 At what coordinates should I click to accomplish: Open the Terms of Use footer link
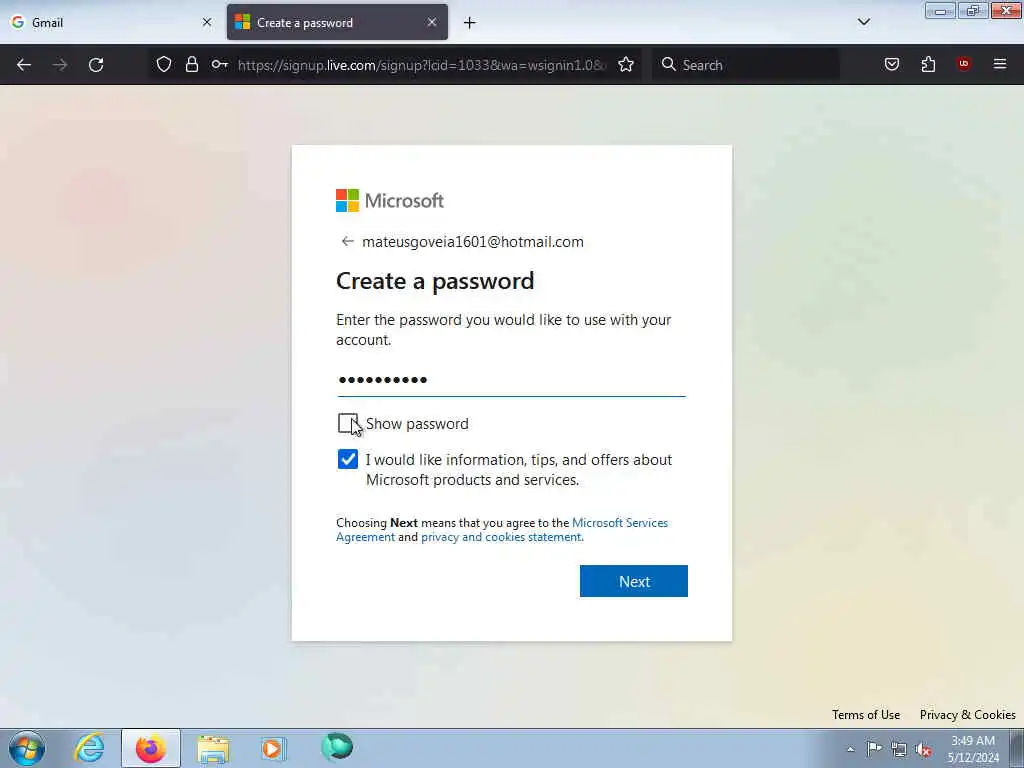(865, 714)
